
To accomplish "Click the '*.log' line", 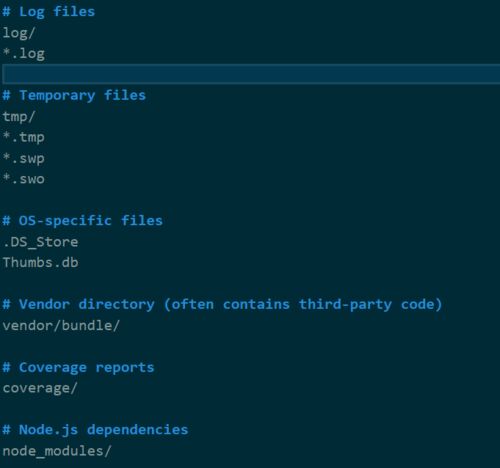I will coord(24,54).
